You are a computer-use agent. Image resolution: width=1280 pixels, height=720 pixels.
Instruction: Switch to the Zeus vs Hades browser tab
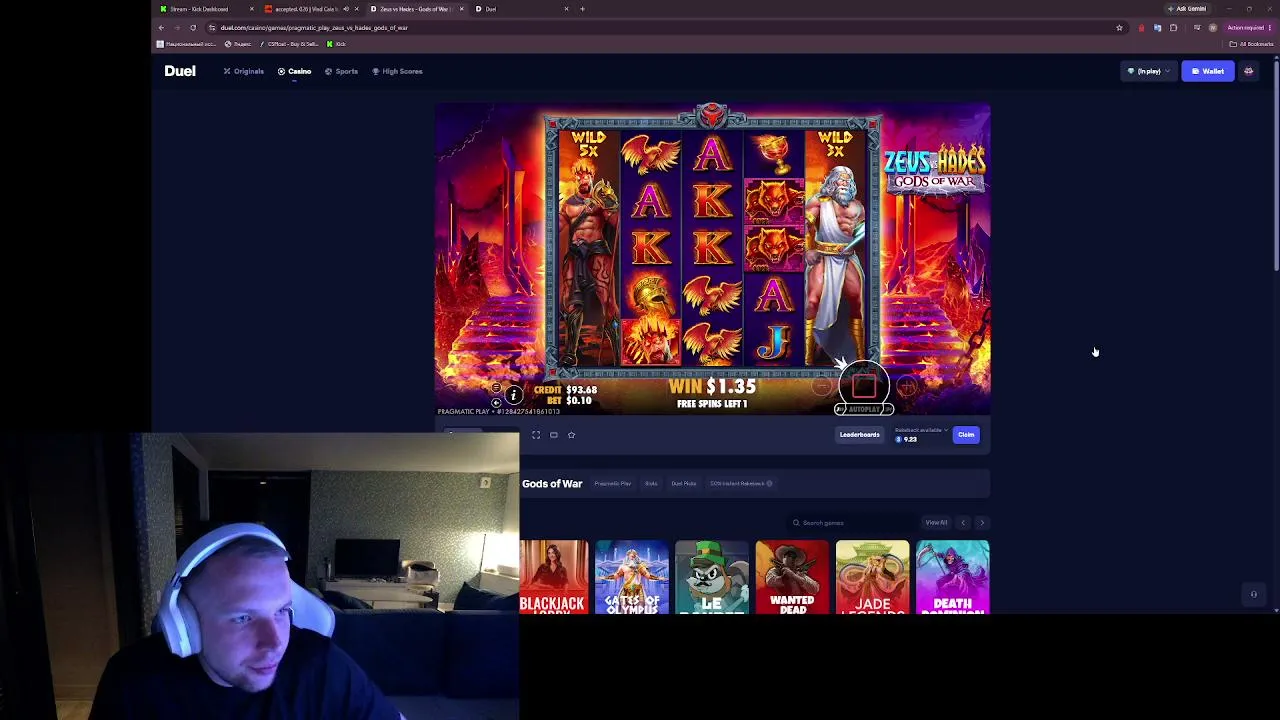416,9
